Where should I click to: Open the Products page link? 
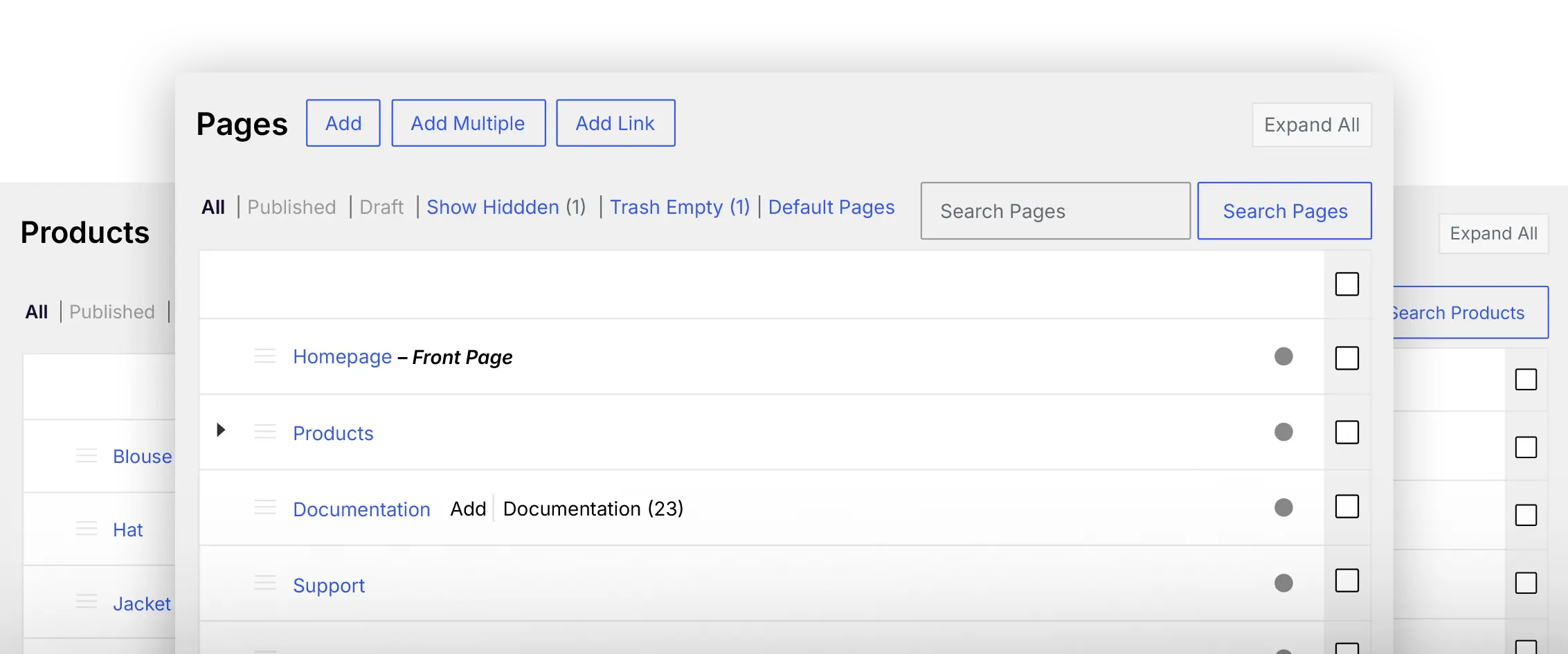[x=333, y=433]
